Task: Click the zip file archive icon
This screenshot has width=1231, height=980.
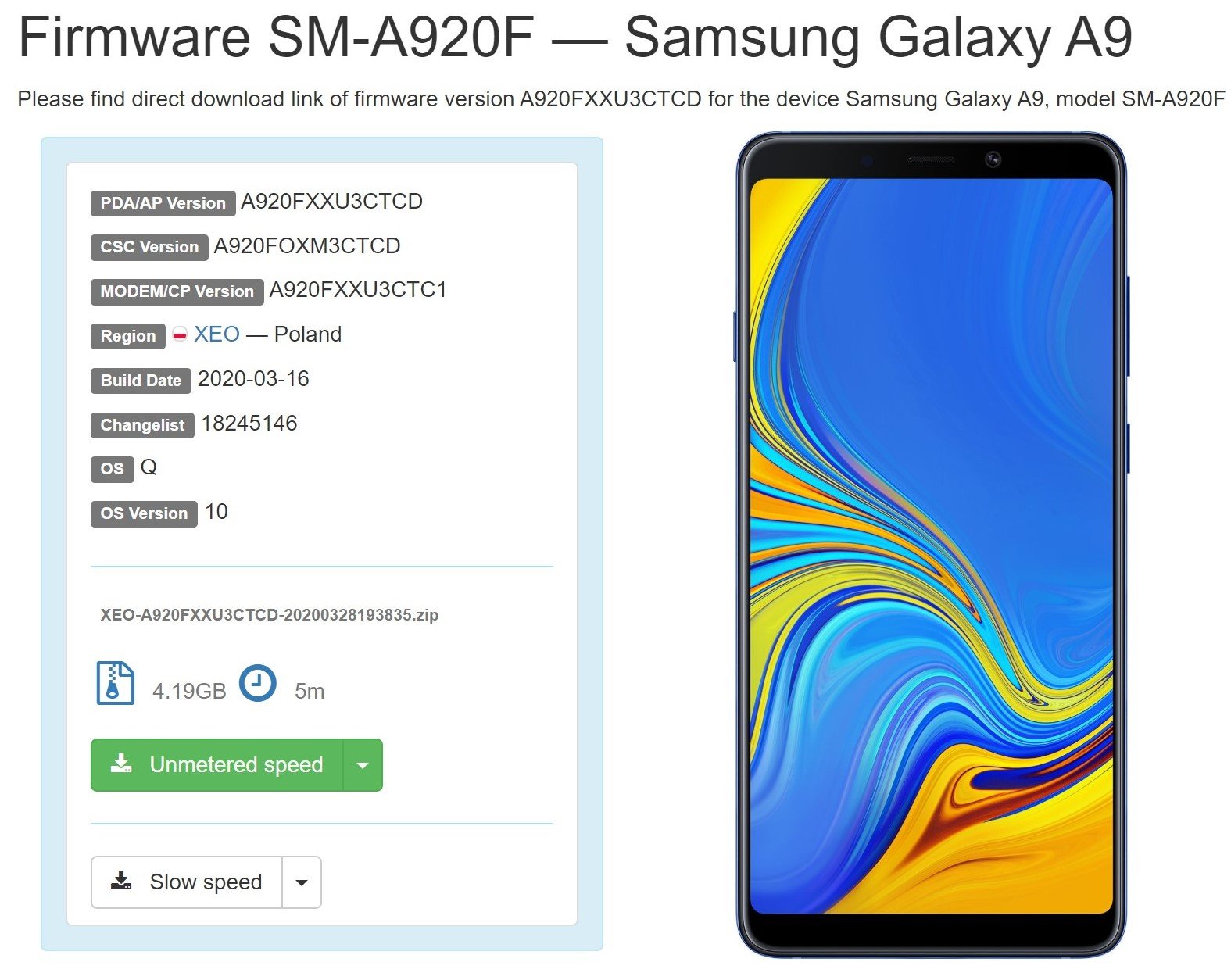Action: [115, 683]
